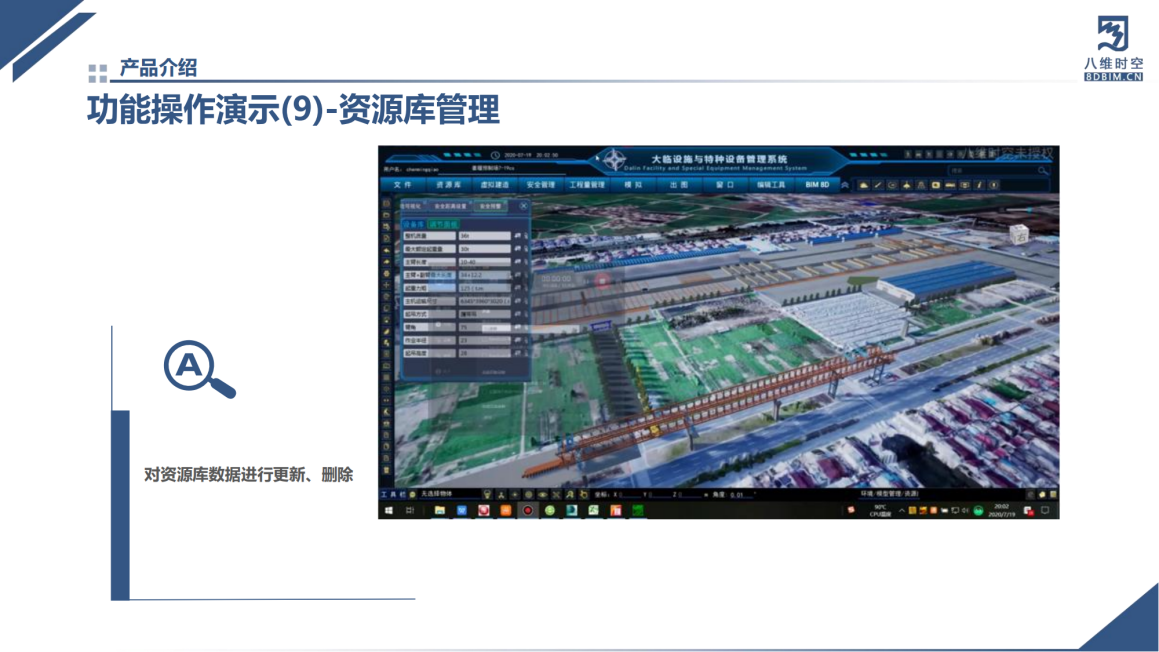Image resolution: width=1159 pixels, height=652 pixels.
Task: Click the 整机质量 value field
Action: (x=484, y=235)
